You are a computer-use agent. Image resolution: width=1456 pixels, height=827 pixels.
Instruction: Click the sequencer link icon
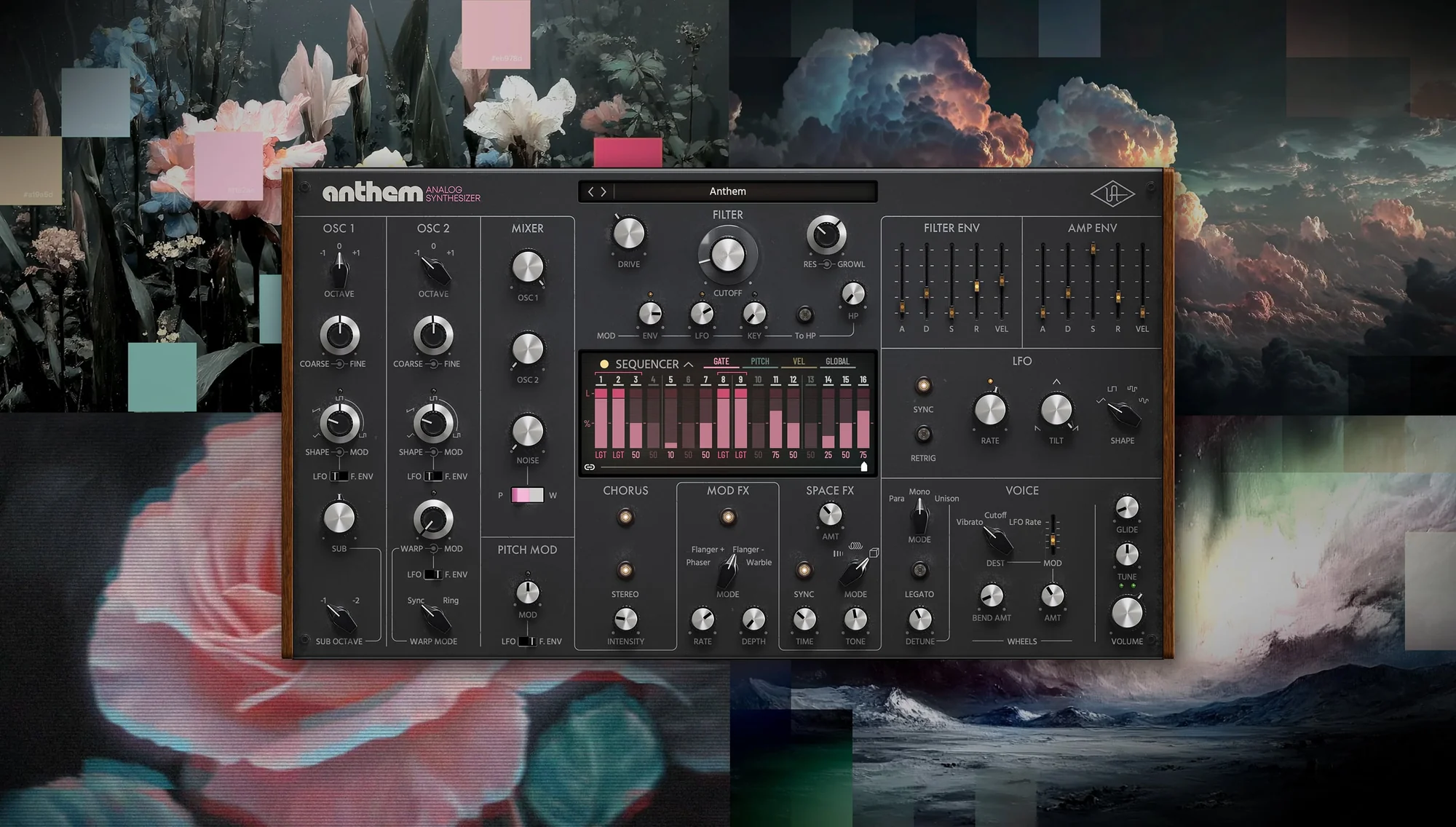click(590, 467)
